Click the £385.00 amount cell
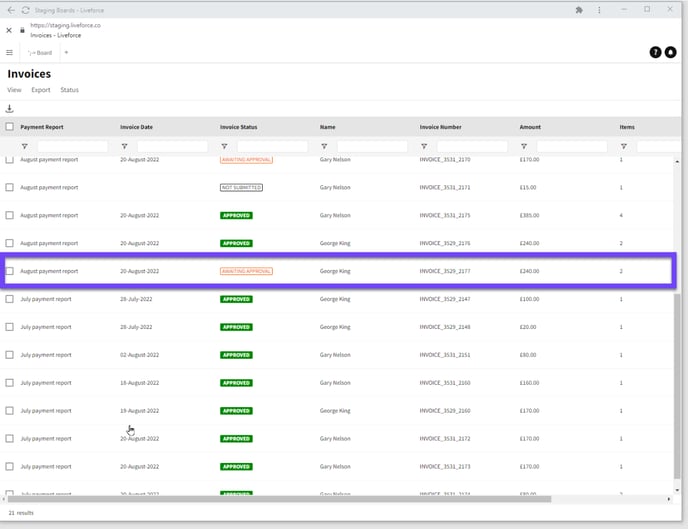Image resolution: width=688 pixels, height=529 pixels. coord(529,215)
